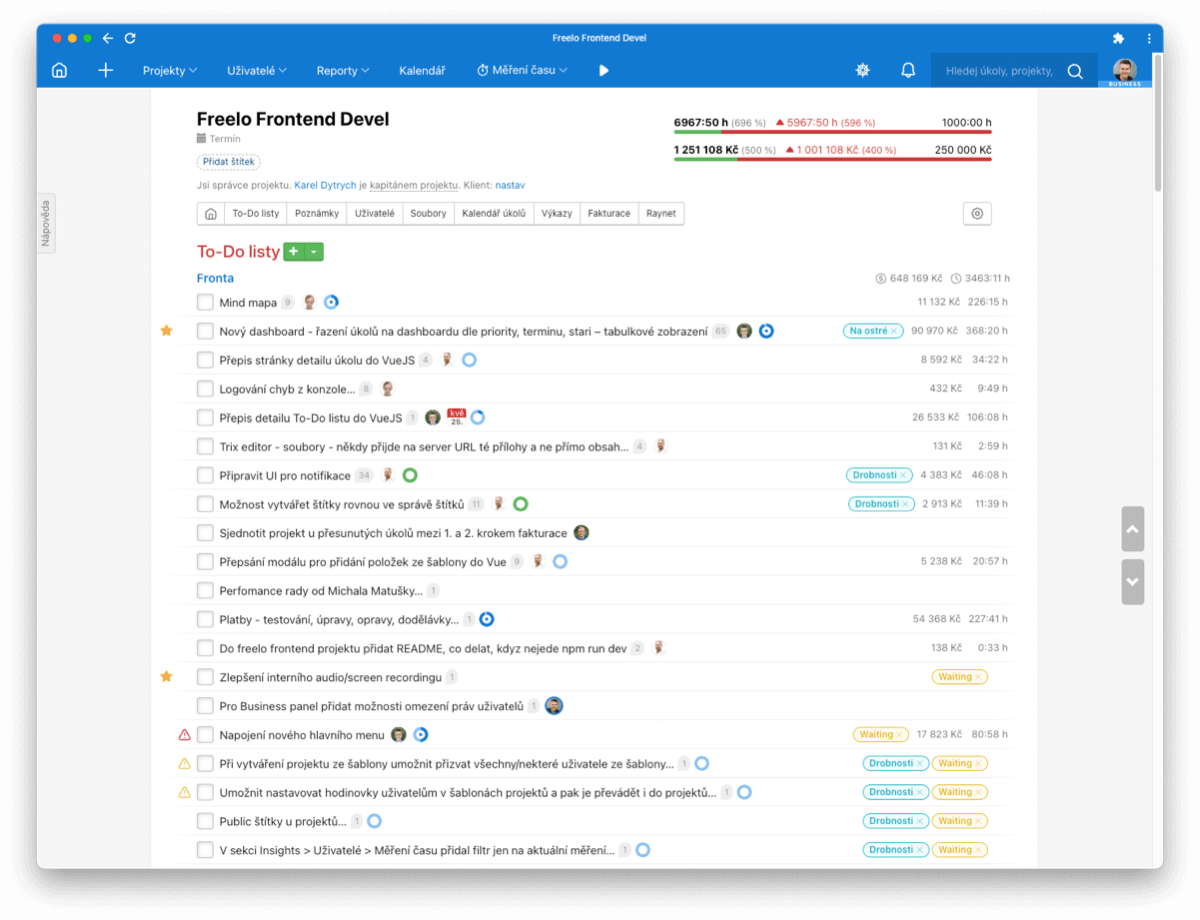Viewport: 1200px width, 920px height.
Task: Tick the checkbox for Perfomance rady od Michala Matušky
Action: tap(205, 590)
